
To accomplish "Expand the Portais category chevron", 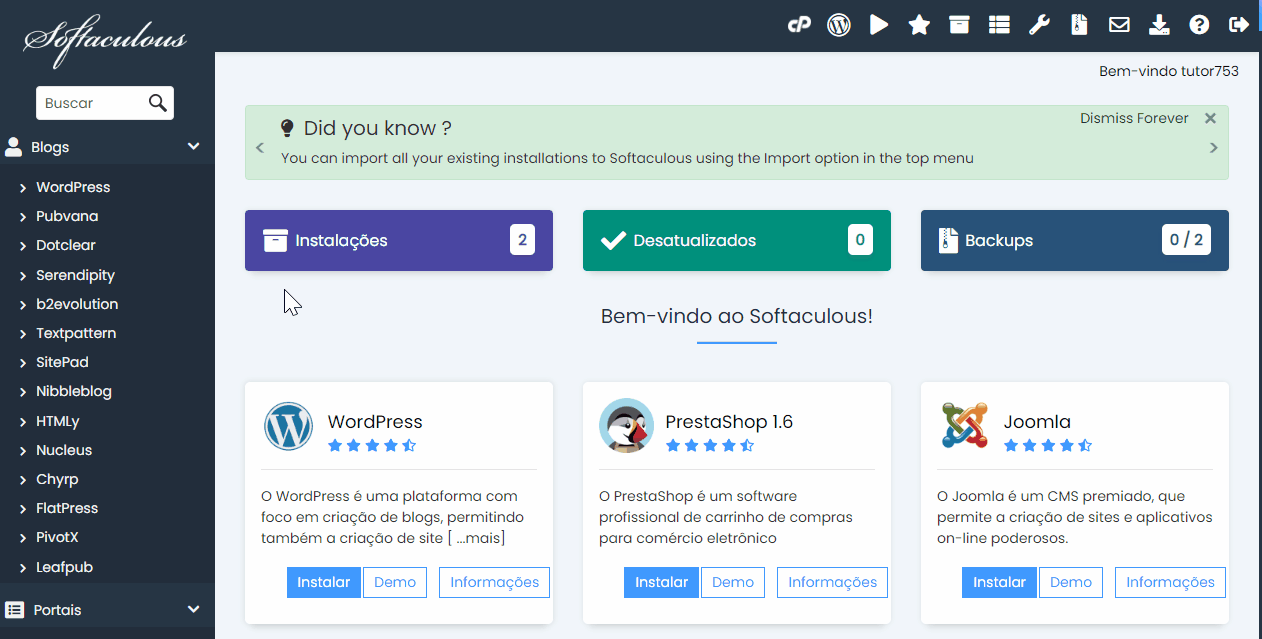I will tap(194, 610).
